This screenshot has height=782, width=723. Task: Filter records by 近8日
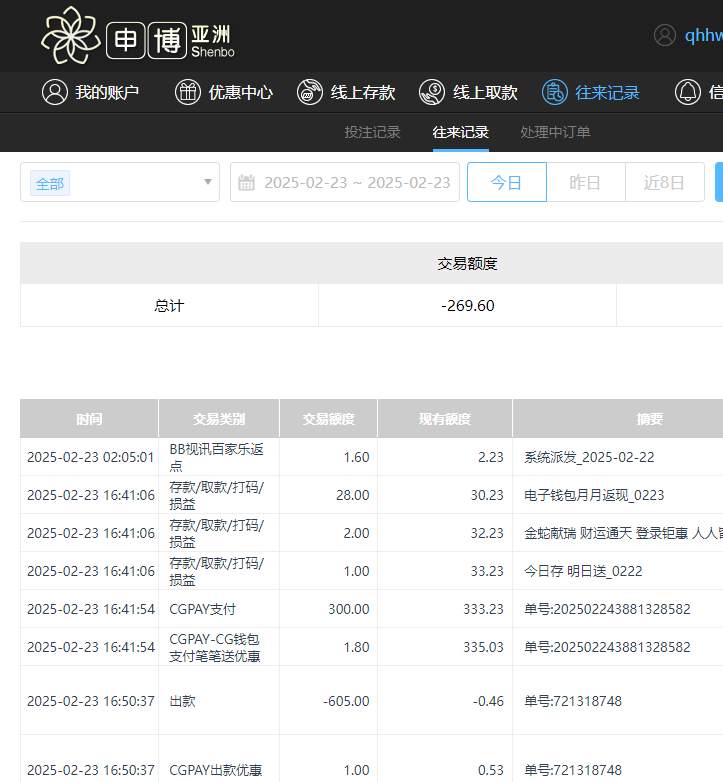coord(664,183)
